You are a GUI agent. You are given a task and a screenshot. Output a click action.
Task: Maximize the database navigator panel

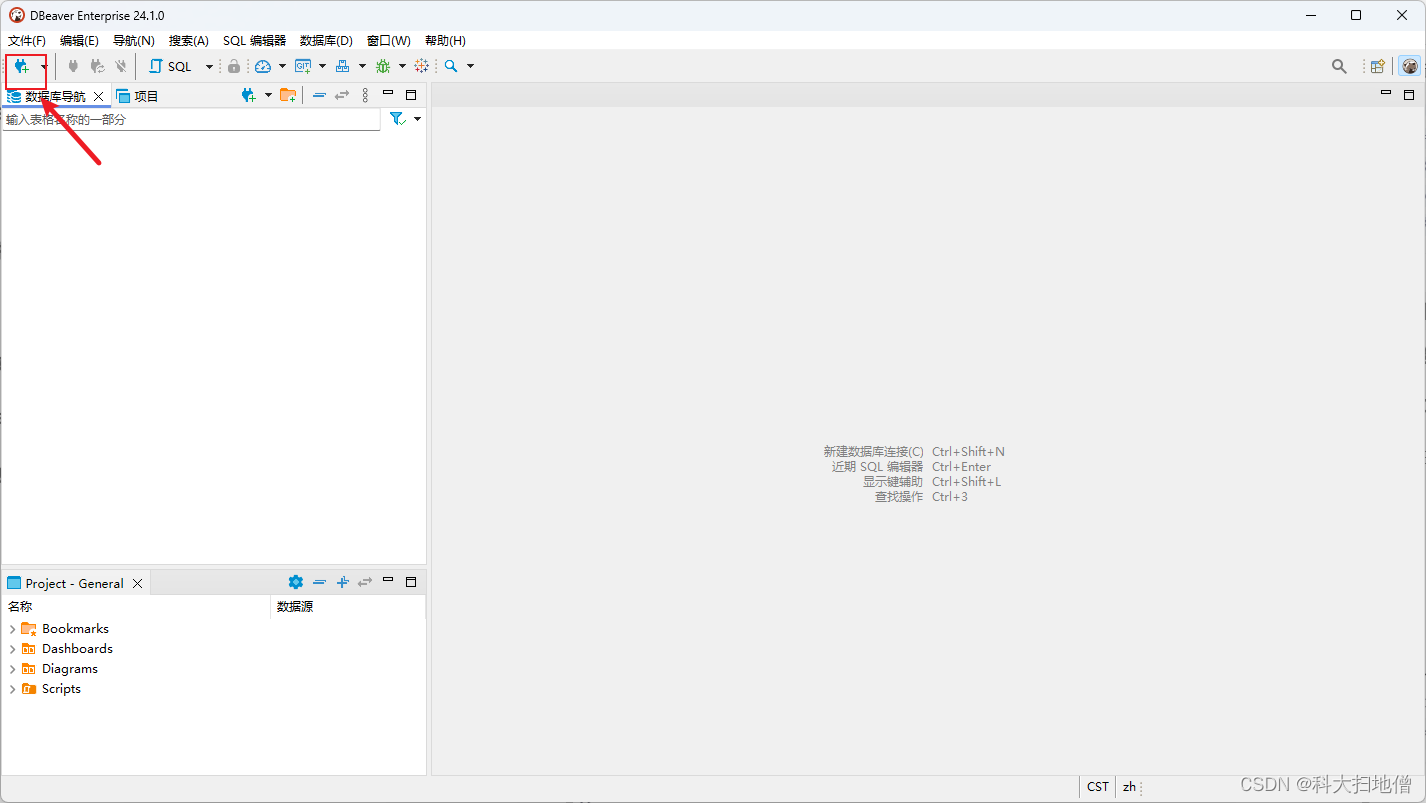click(411, 95)
